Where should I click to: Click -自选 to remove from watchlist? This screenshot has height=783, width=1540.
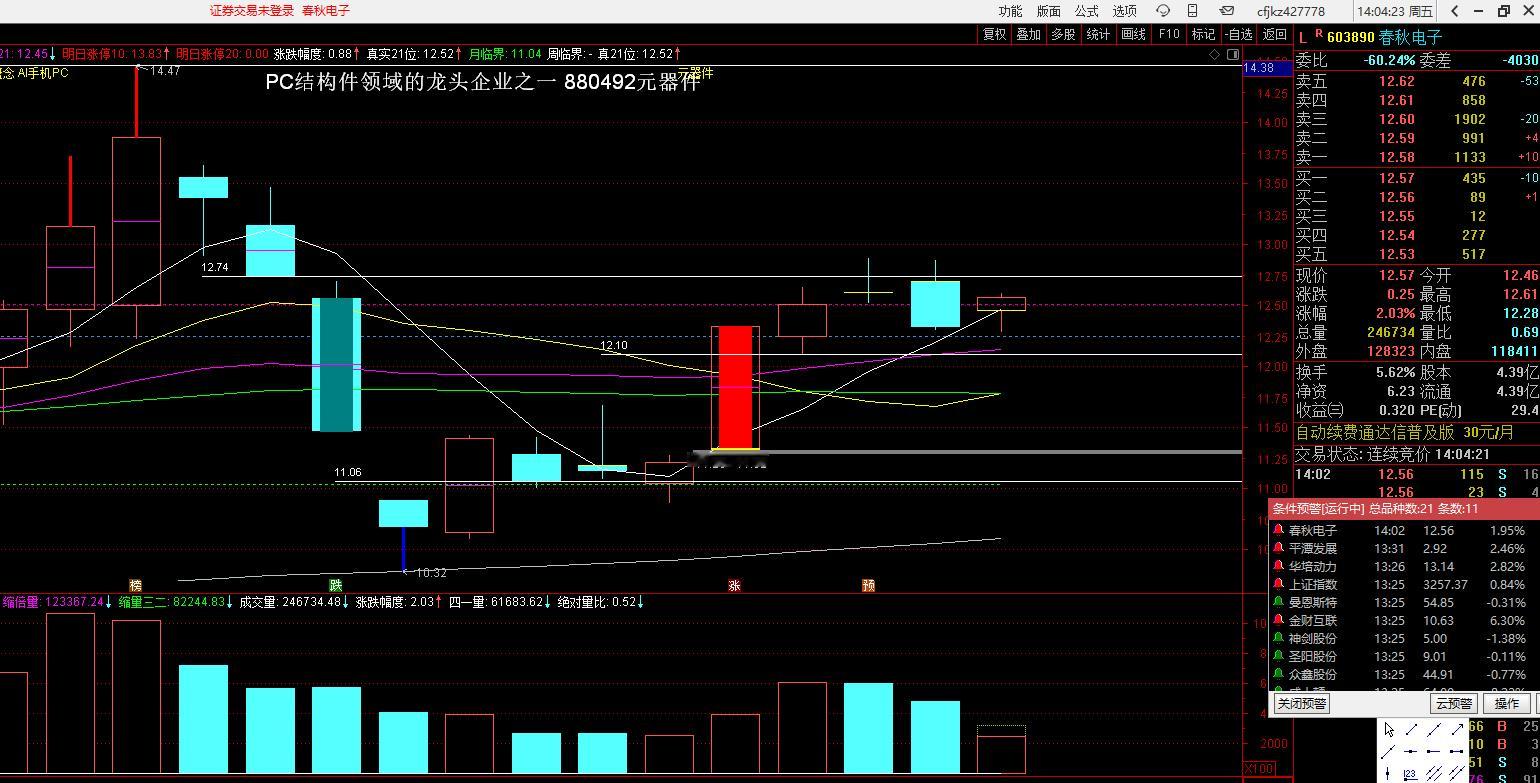coord(1238,34)
